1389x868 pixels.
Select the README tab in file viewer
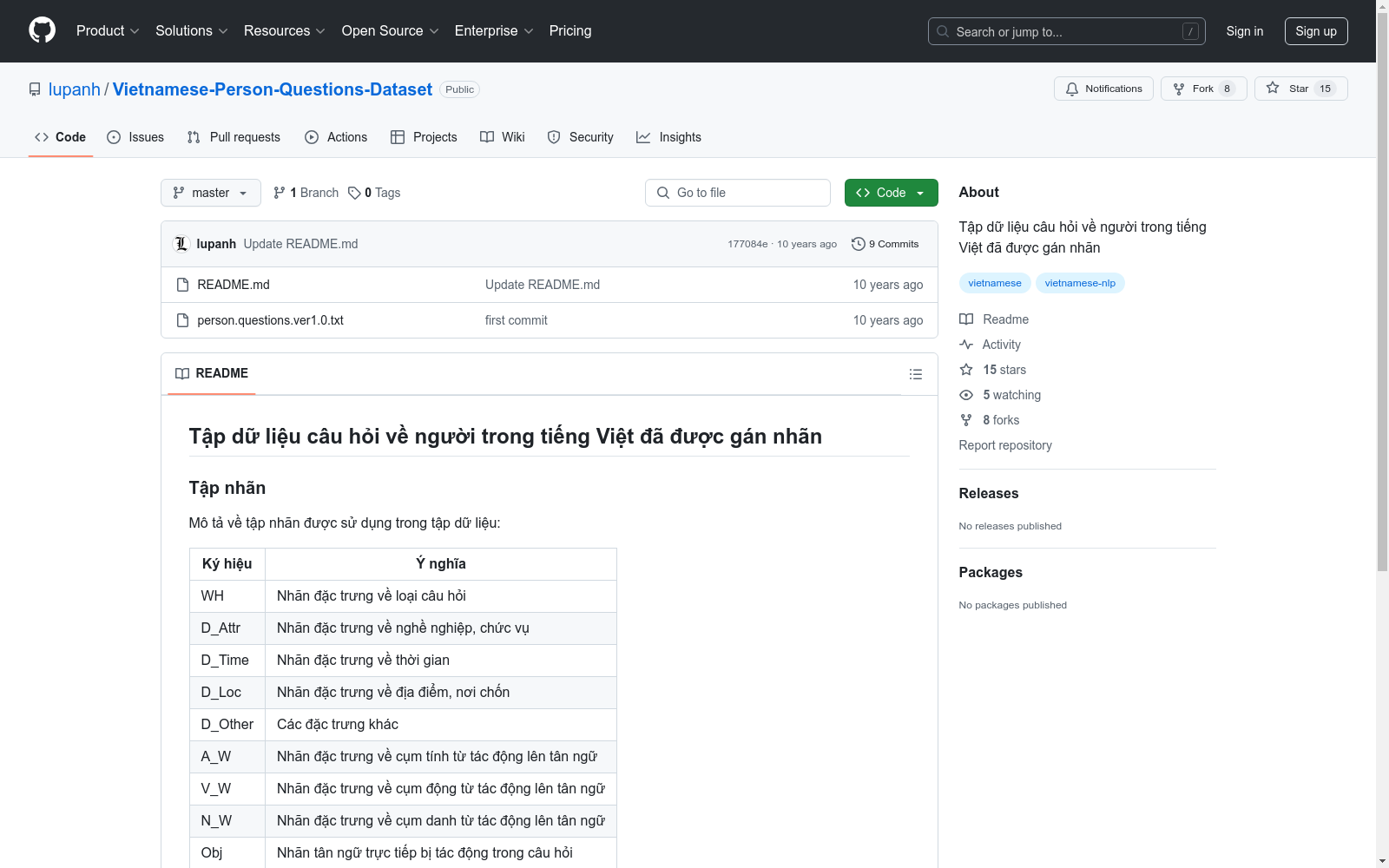[212, 373]
